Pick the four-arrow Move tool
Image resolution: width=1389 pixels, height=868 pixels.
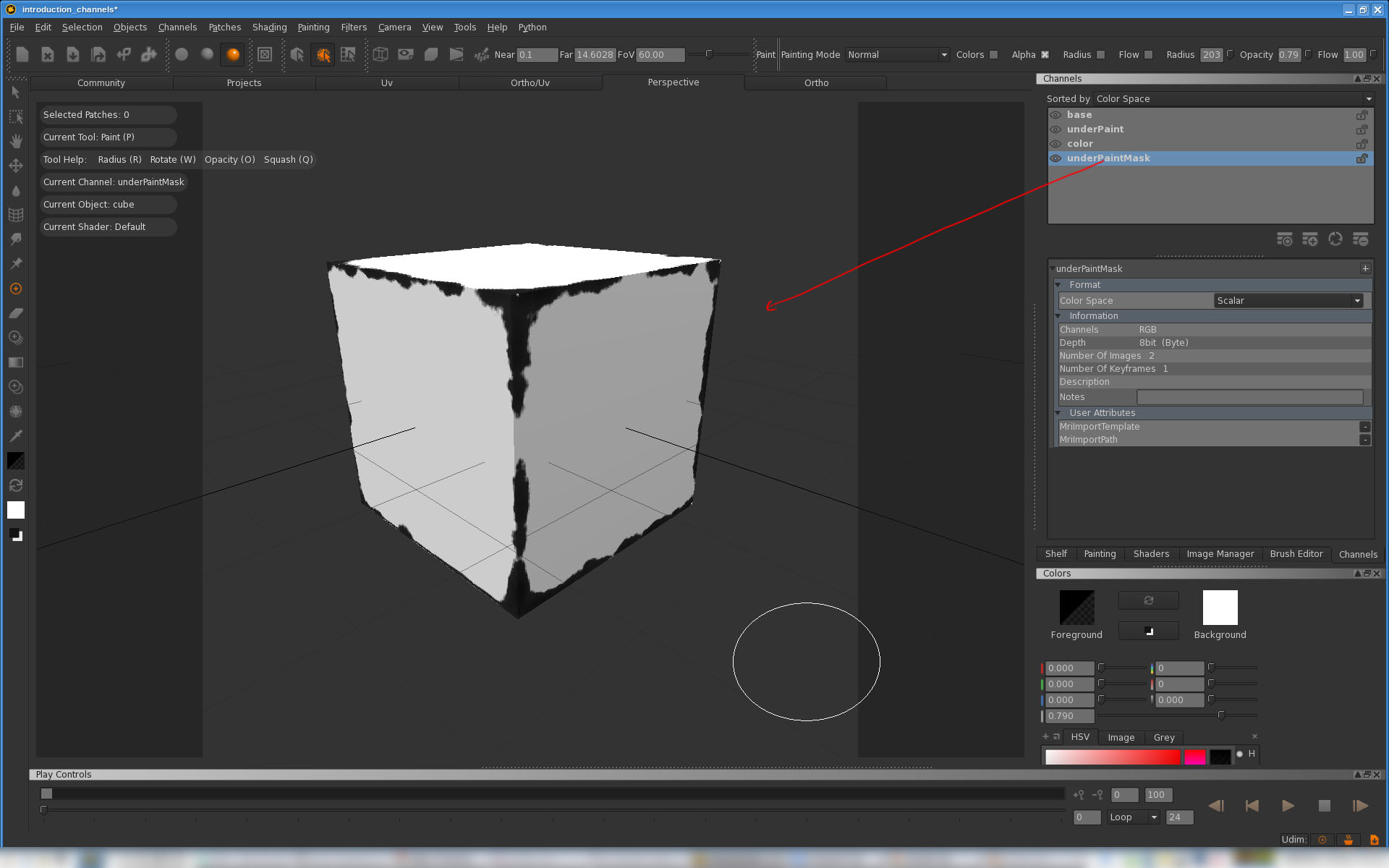16,166
